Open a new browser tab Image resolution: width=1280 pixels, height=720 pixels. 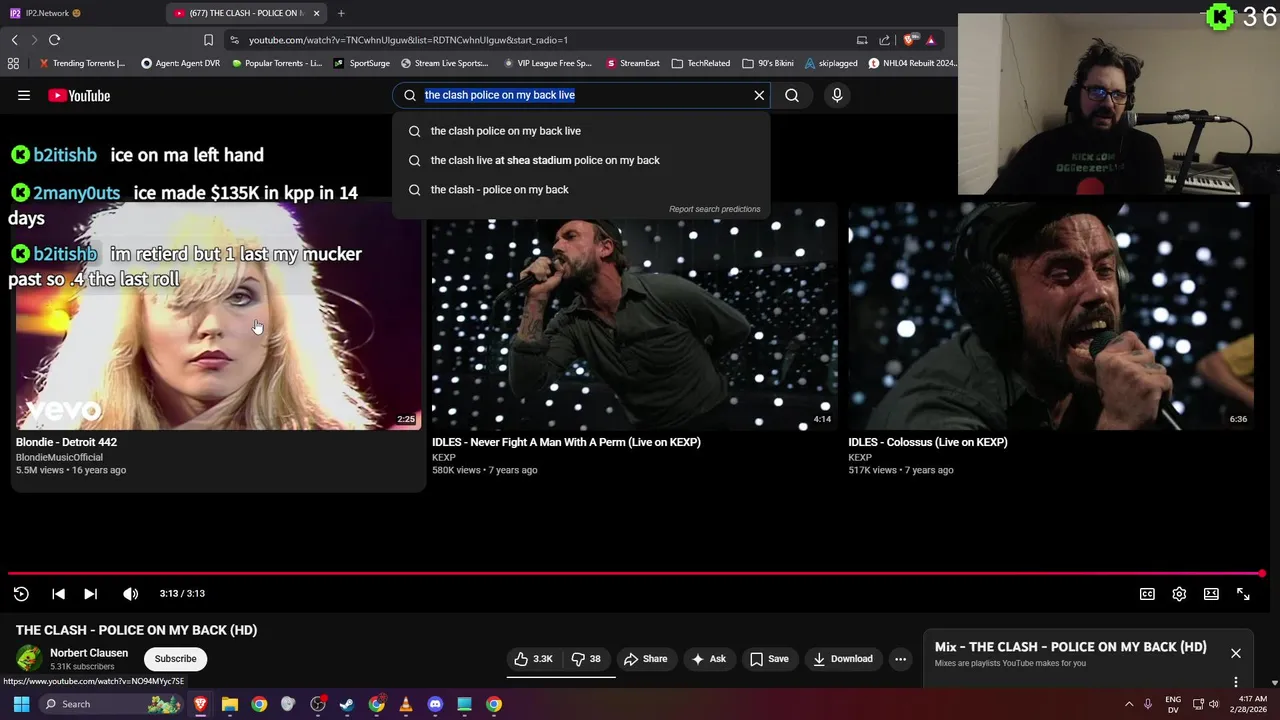(x=341, y=13)
